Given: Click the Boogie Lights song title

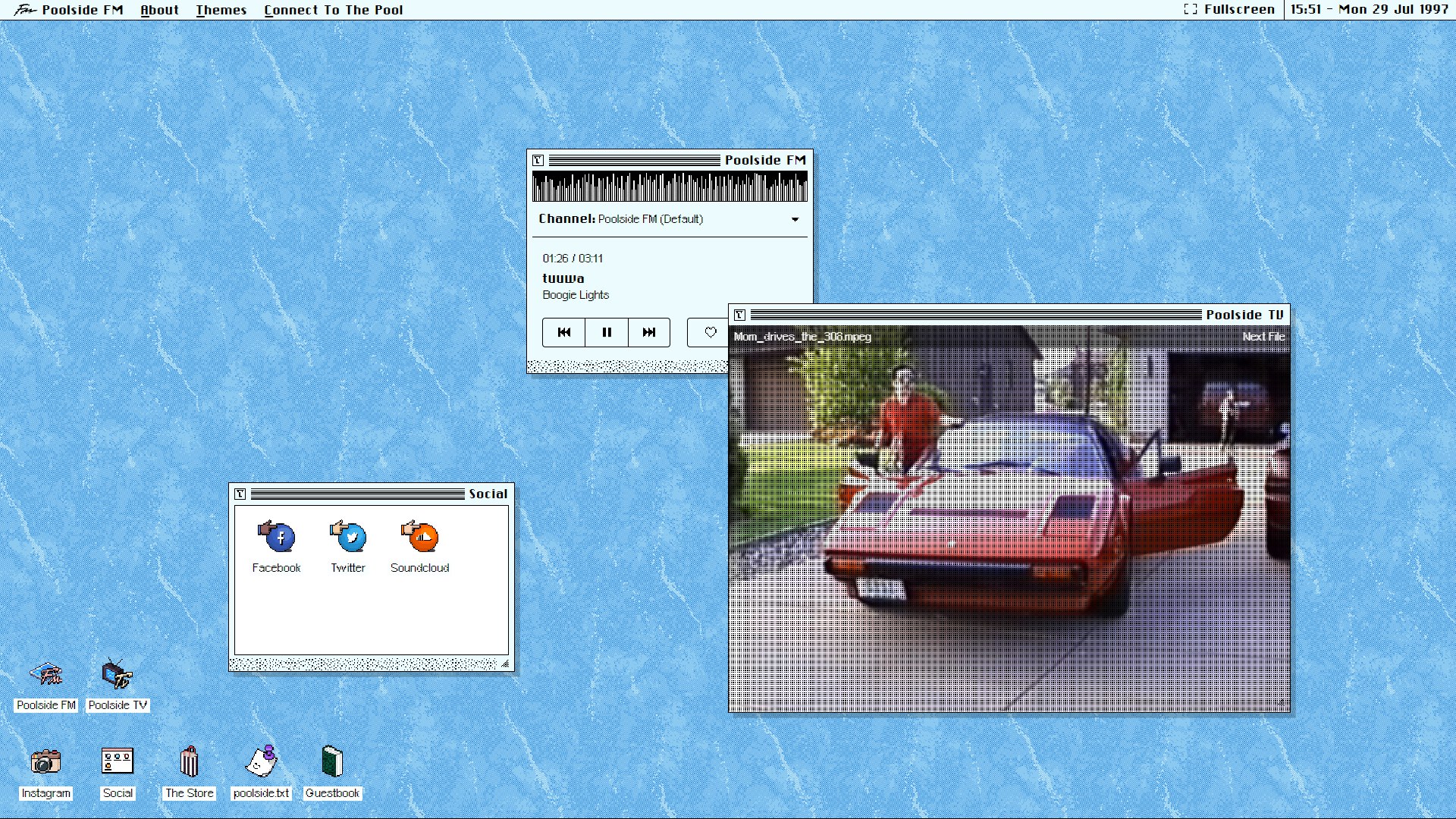Looking at the screenshot, I should pyautogui.click(x=576, y=295).
